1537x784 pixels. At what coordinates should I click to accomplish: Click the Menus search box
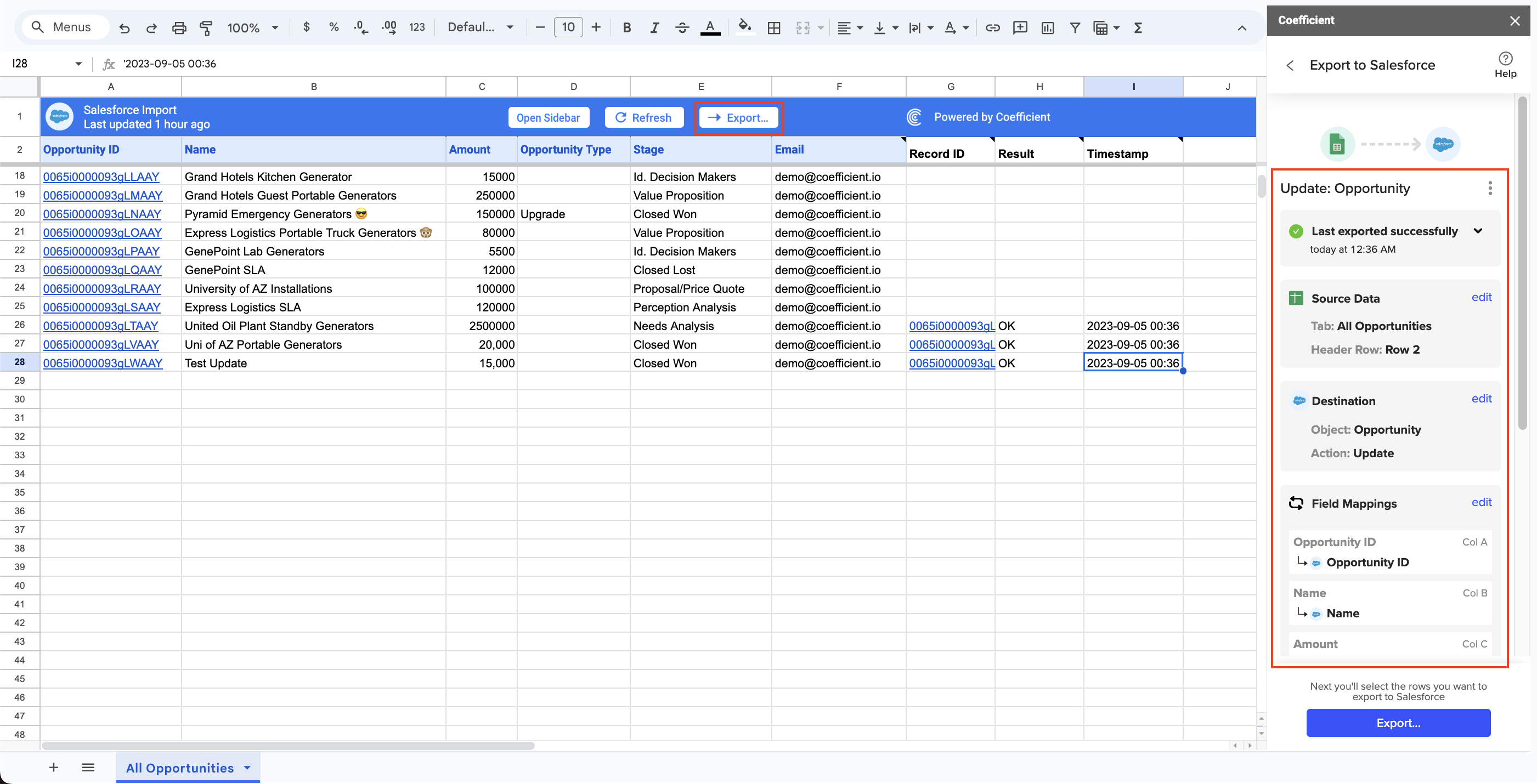tap(66, 27)
